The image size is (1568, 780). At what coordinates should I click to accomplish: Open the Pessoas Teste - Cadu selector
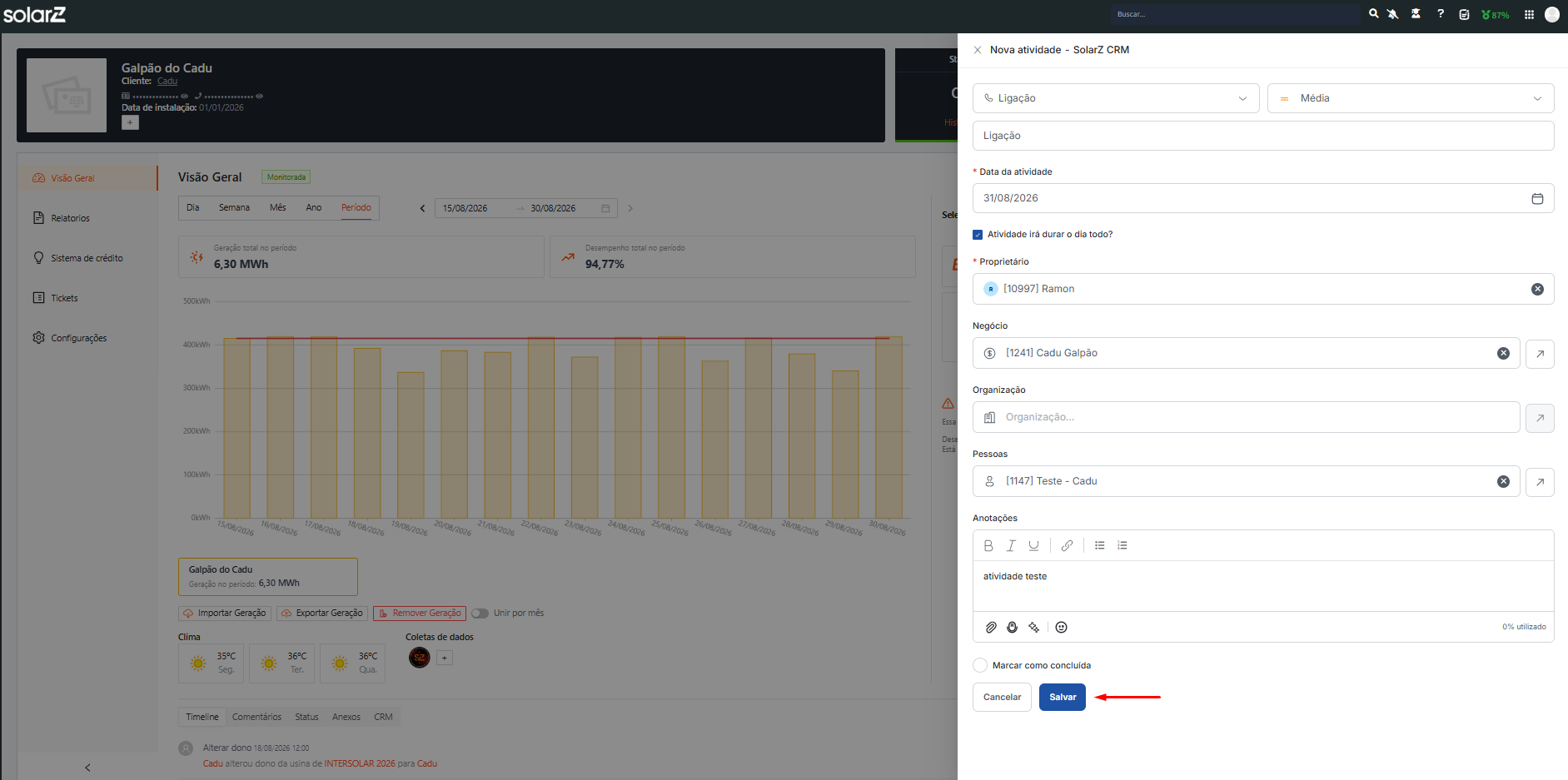[1246, 481]
